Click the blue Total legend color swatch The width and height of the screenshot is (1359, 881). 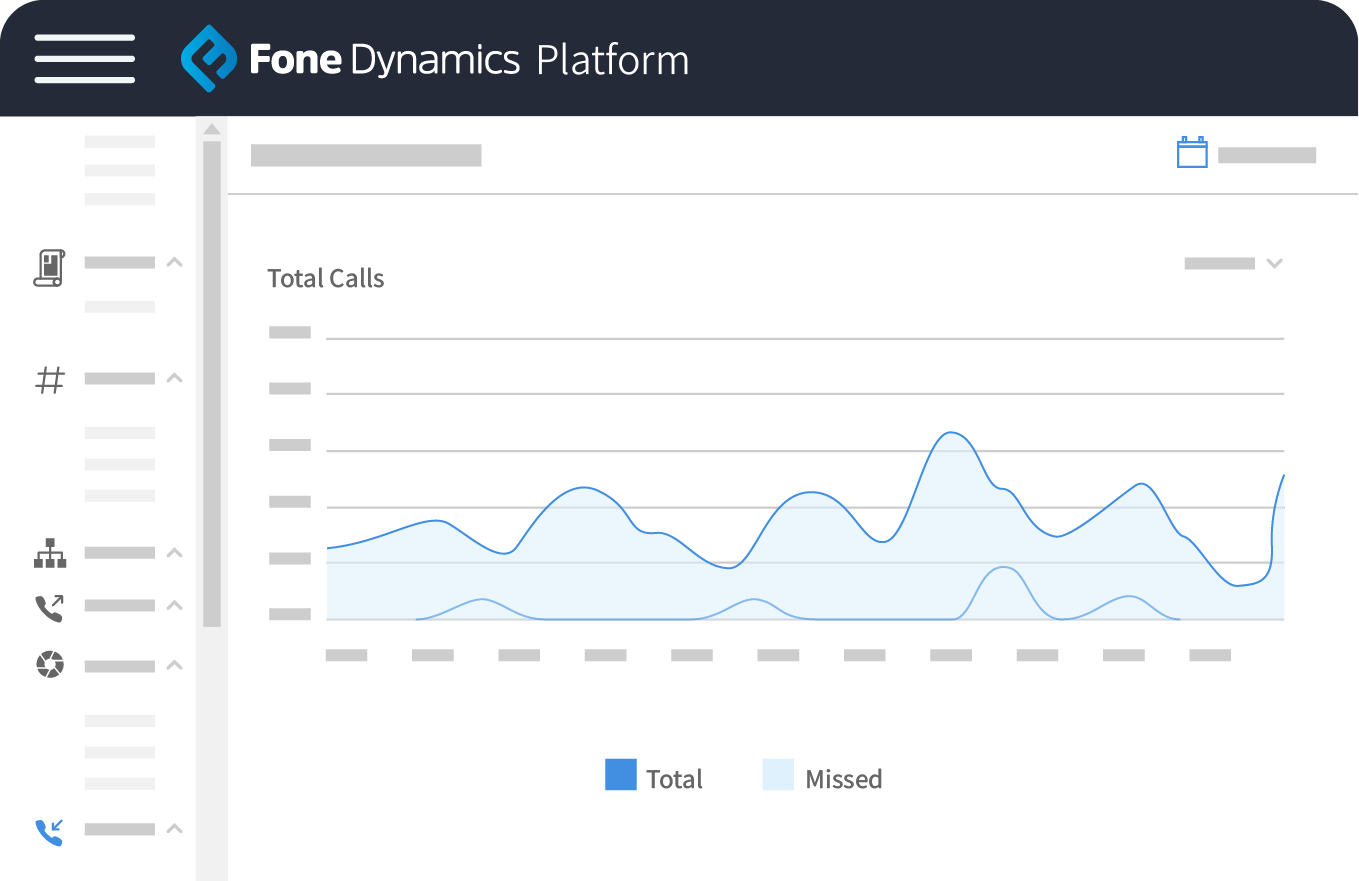tap(618, 775)
